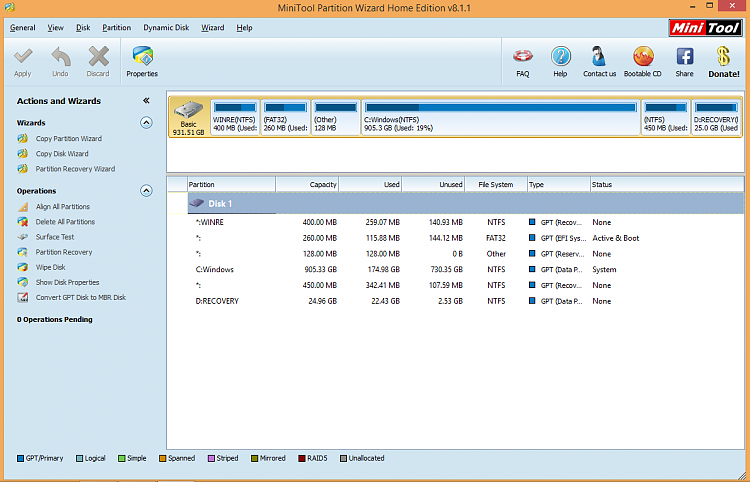This screenshot has width=750, height=482.
Task: Select the (NTFS) 450 MB partition block
Action: point(666,117)
